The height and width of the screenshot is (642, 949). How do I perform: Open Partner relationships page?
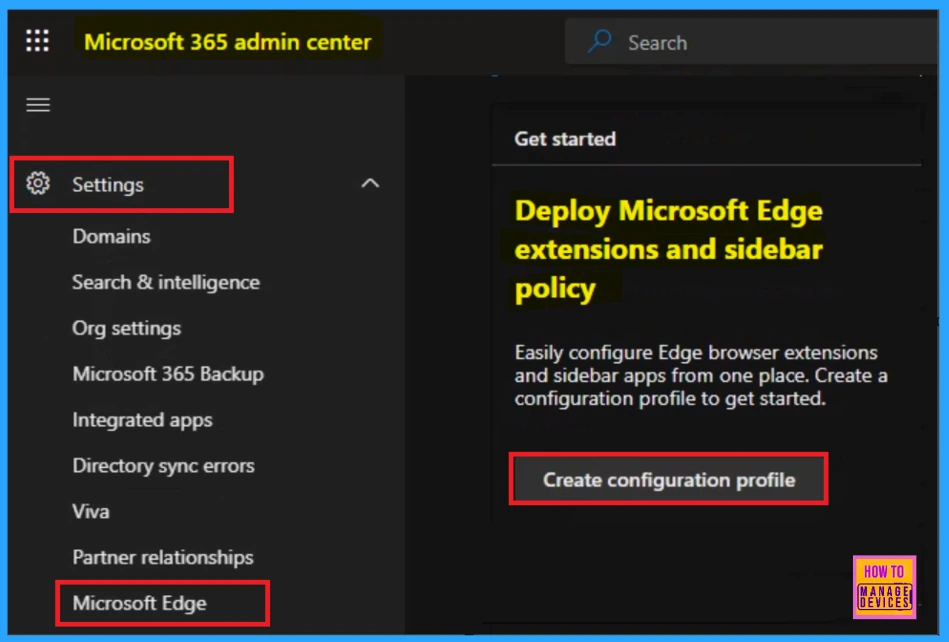click(163, 557)
